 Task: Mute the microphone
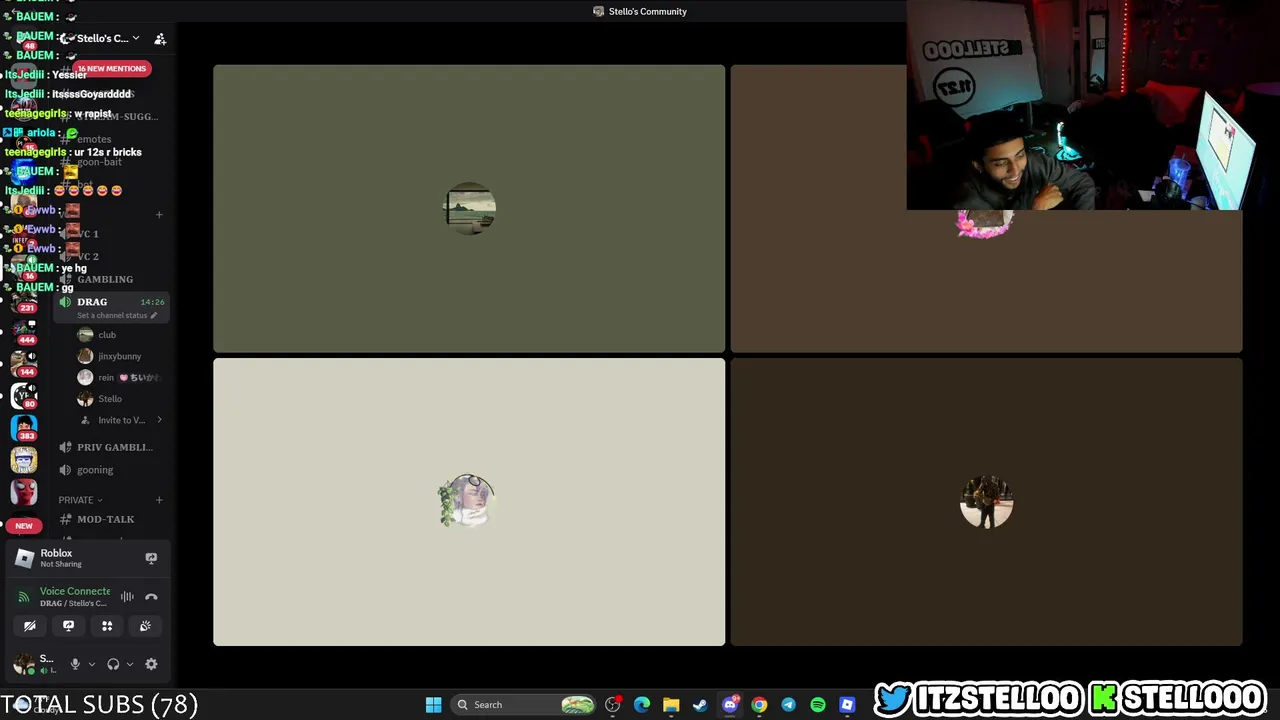click(75, 664)
